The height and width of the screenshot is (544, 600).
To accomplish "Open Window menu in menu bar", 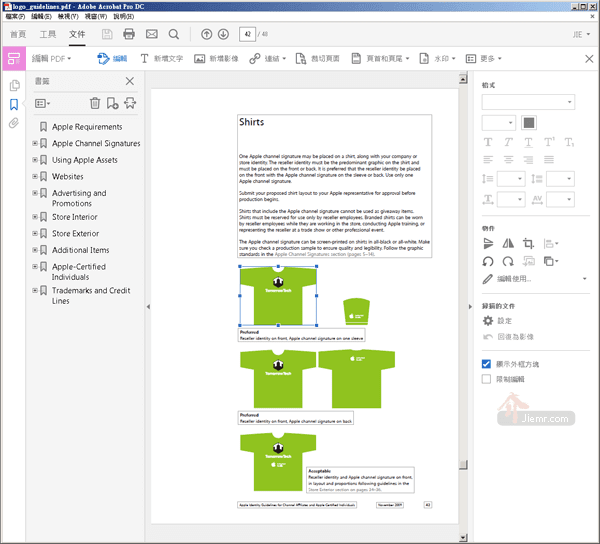I will click(96, 16).
